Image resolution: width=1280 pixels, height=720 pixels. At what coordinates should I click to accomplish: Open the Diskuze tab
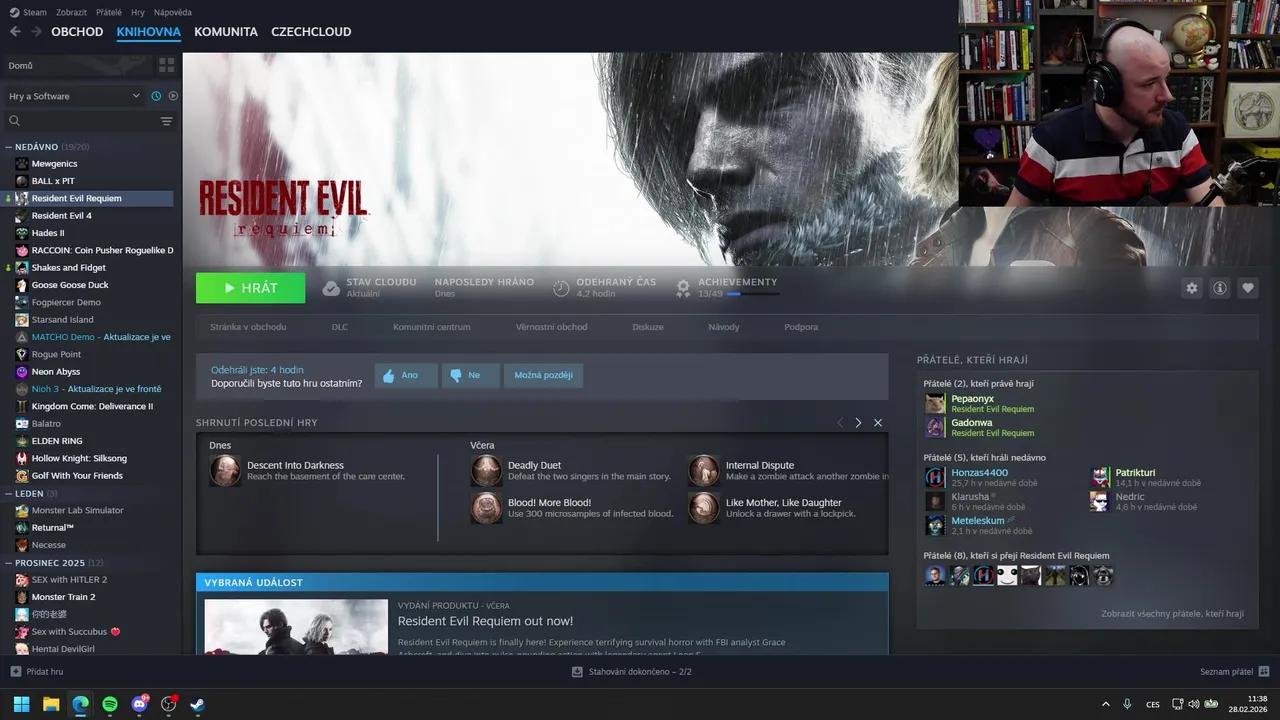(648, 327)
